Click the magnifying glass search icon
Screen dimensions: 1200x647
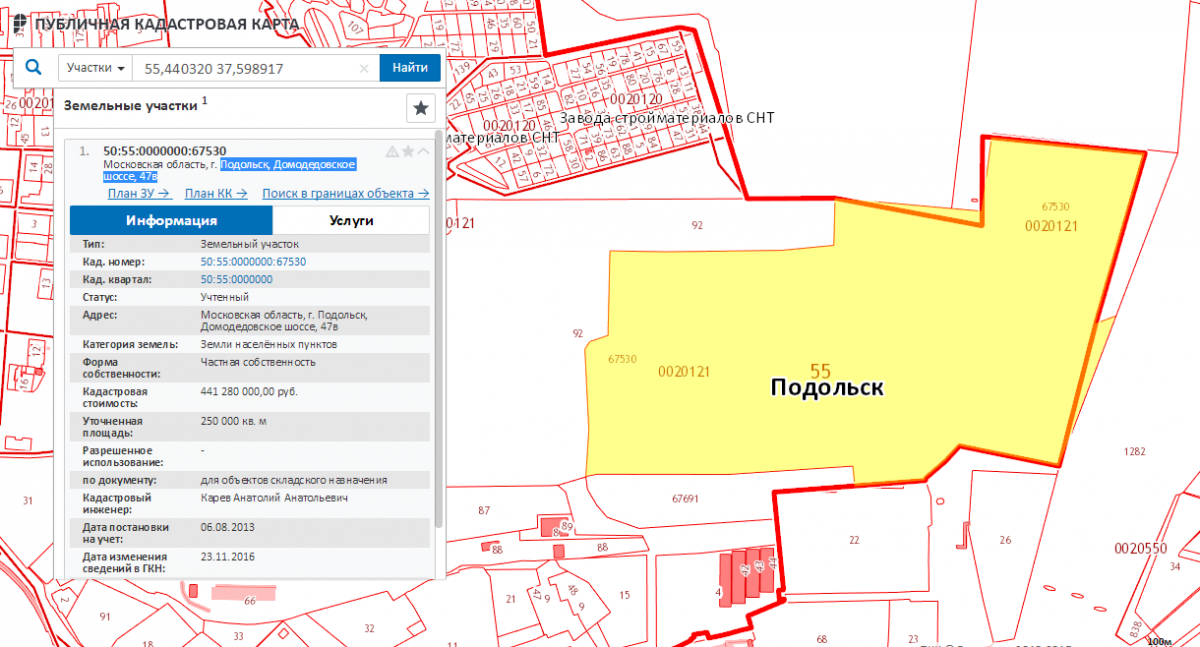click(33, 68)
